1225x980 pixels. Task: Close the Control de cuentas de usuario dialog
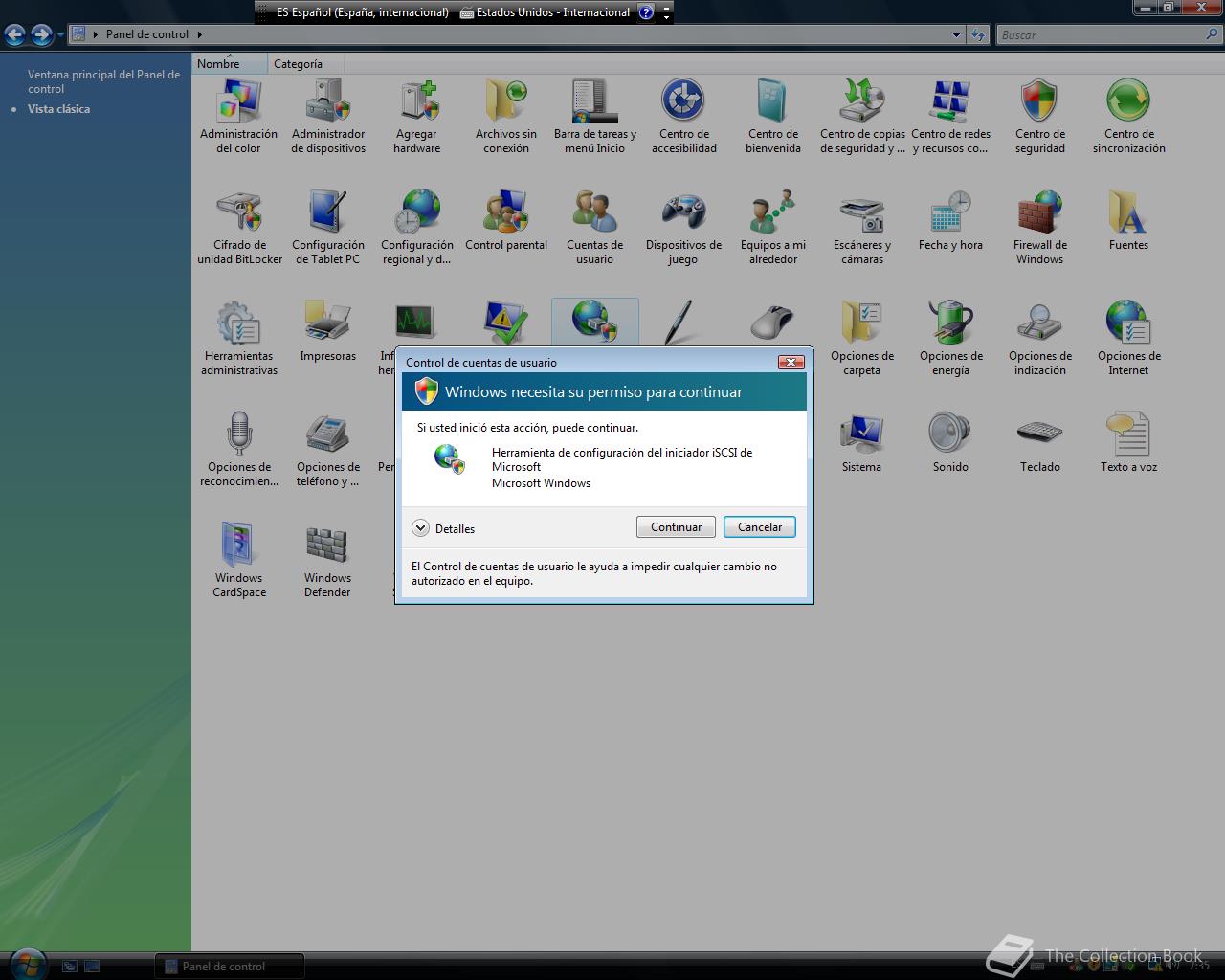[791, 362]
